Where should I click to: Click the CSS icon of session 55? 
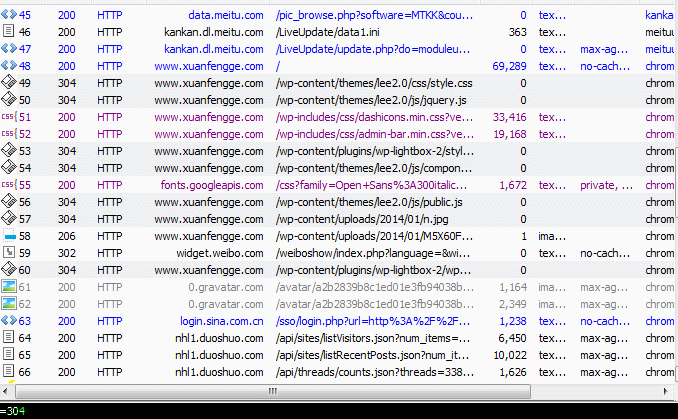pyautogui.click(x=9, y=185)
